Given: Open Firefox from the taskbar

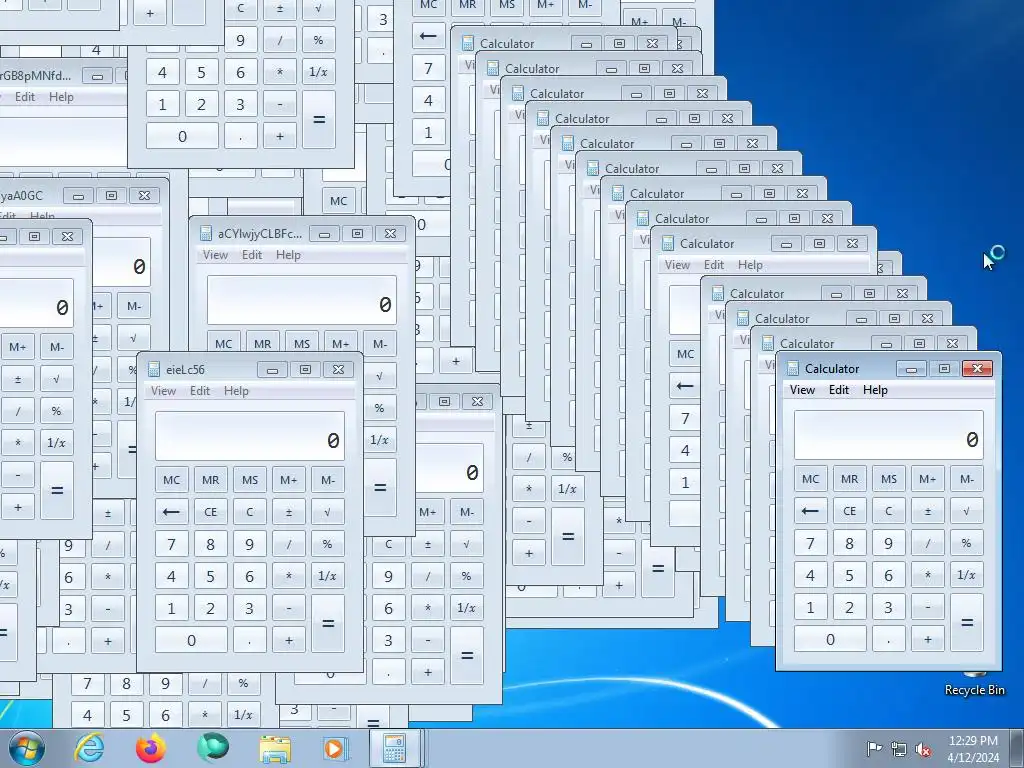Looking at the screenshot, I should point(150,748).
